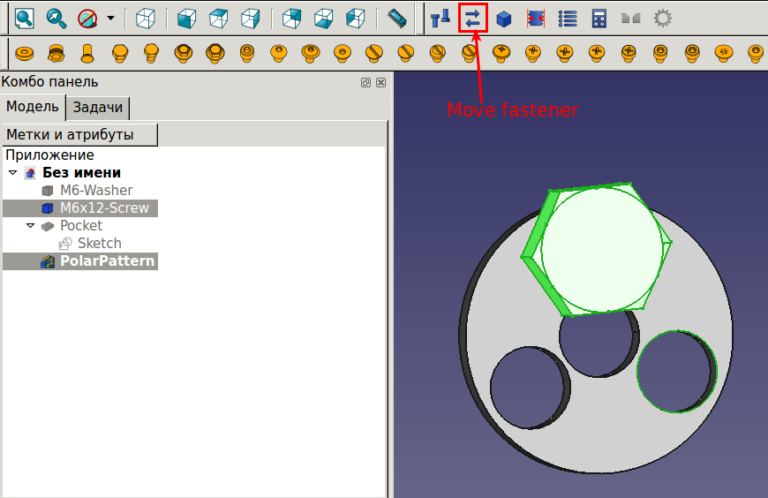Click the Fit Selection magnifier icon
This screenshot has width=768, height=498.
[x=56, y=18]
